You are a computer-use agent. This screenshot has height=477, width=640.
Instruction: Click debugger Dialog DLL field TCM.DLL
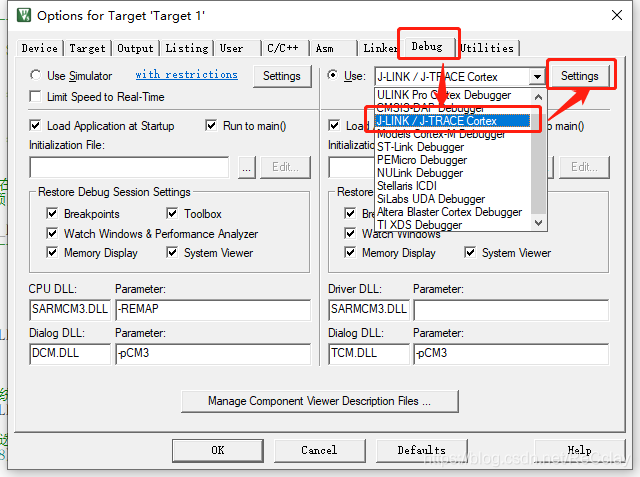pyautogui.click(x=369, y=353)
